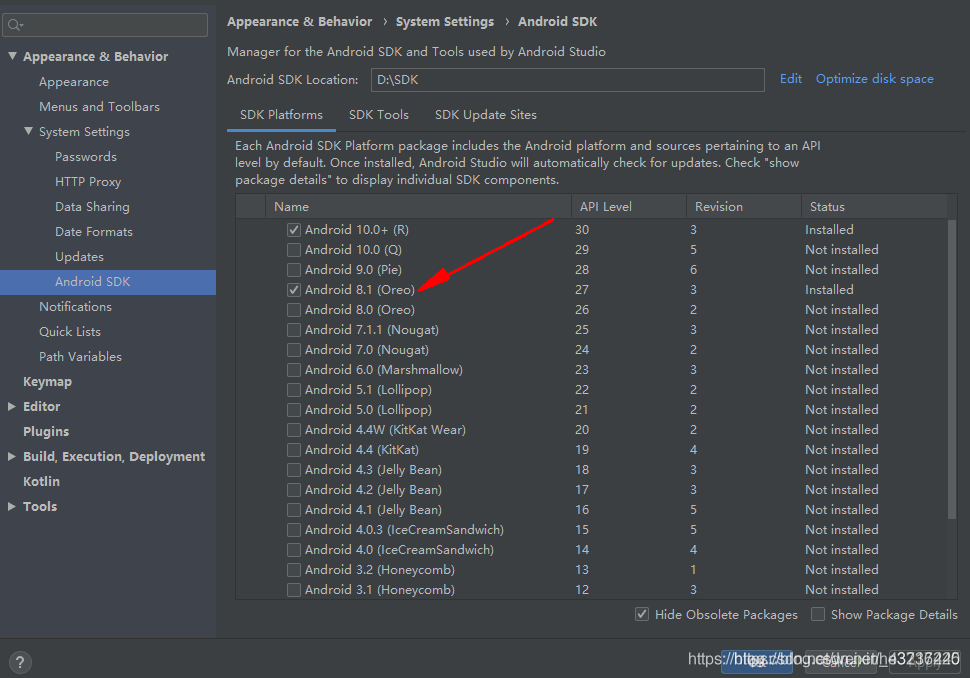This screenshot has width=970, height=678.
Task: Sort by Name column header
Action: (x=418, y=207)
